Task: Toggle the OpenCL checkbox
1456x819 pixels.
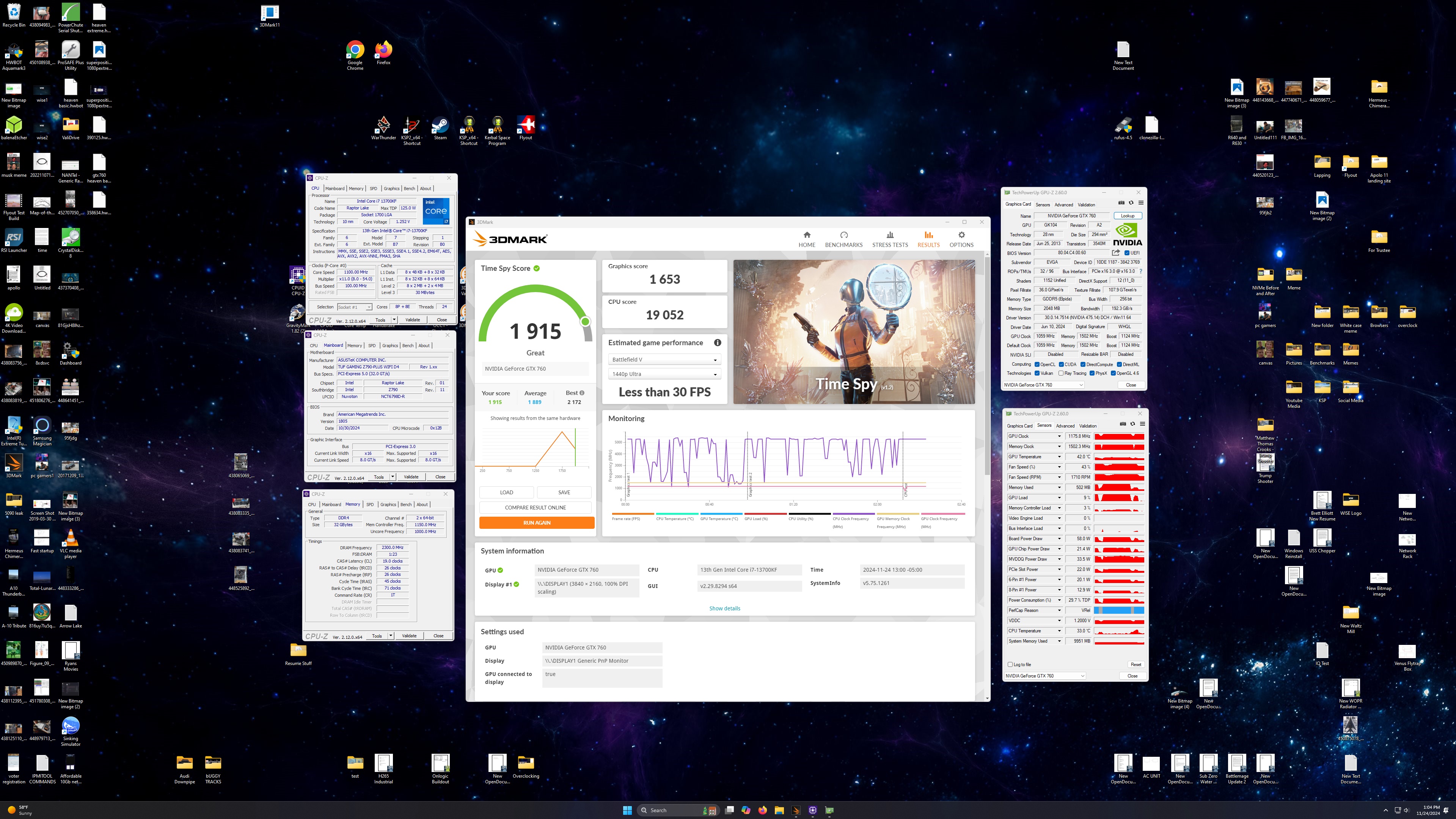Action: [x=1037, y=364]
